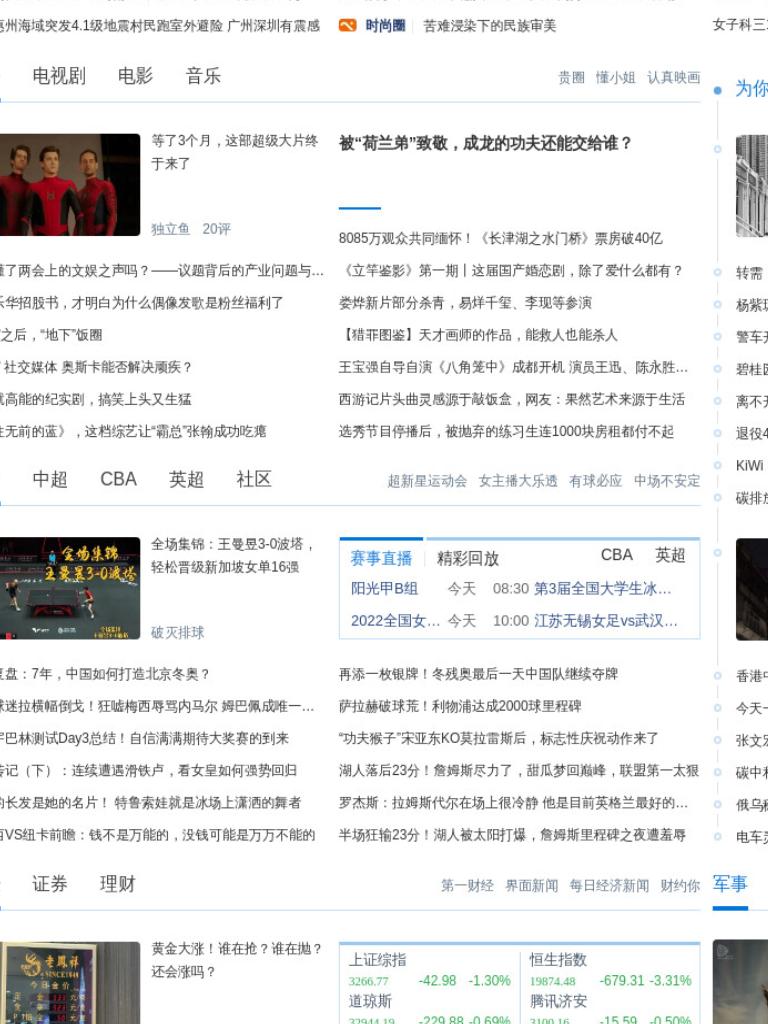768x1024 pixels.
Task: Open the 2022全国女 league link
Action: (x=395, y=620)
